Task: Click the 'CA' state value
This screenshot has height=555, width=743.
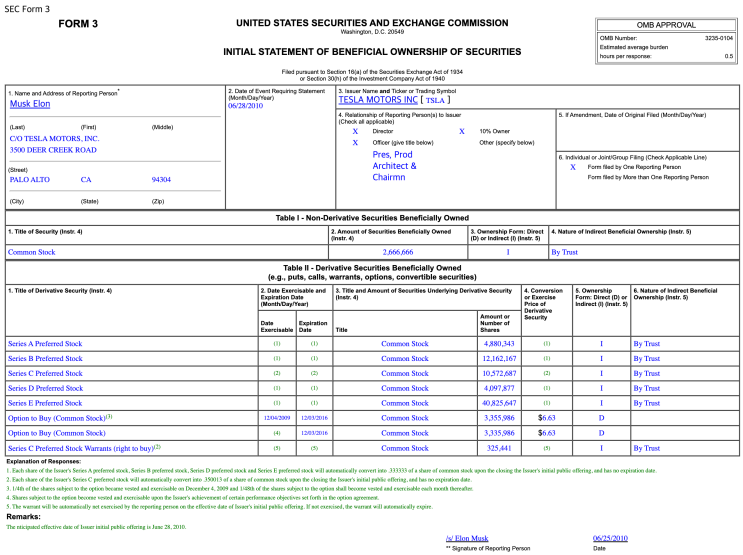Action: click(86, 180)
